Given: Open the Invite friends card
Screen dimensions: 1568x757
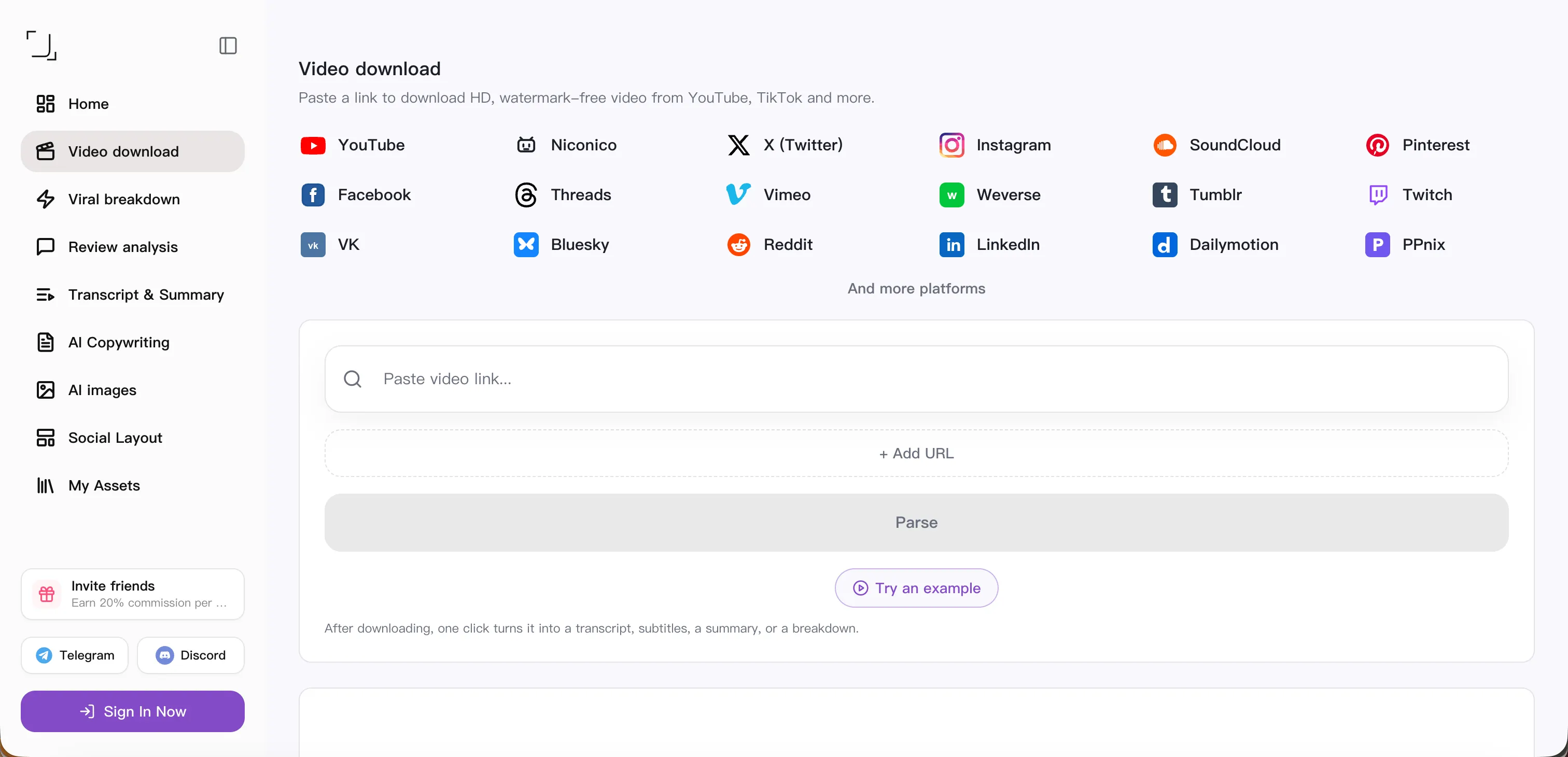Looking at the screenshot, I should coord(133,594).
